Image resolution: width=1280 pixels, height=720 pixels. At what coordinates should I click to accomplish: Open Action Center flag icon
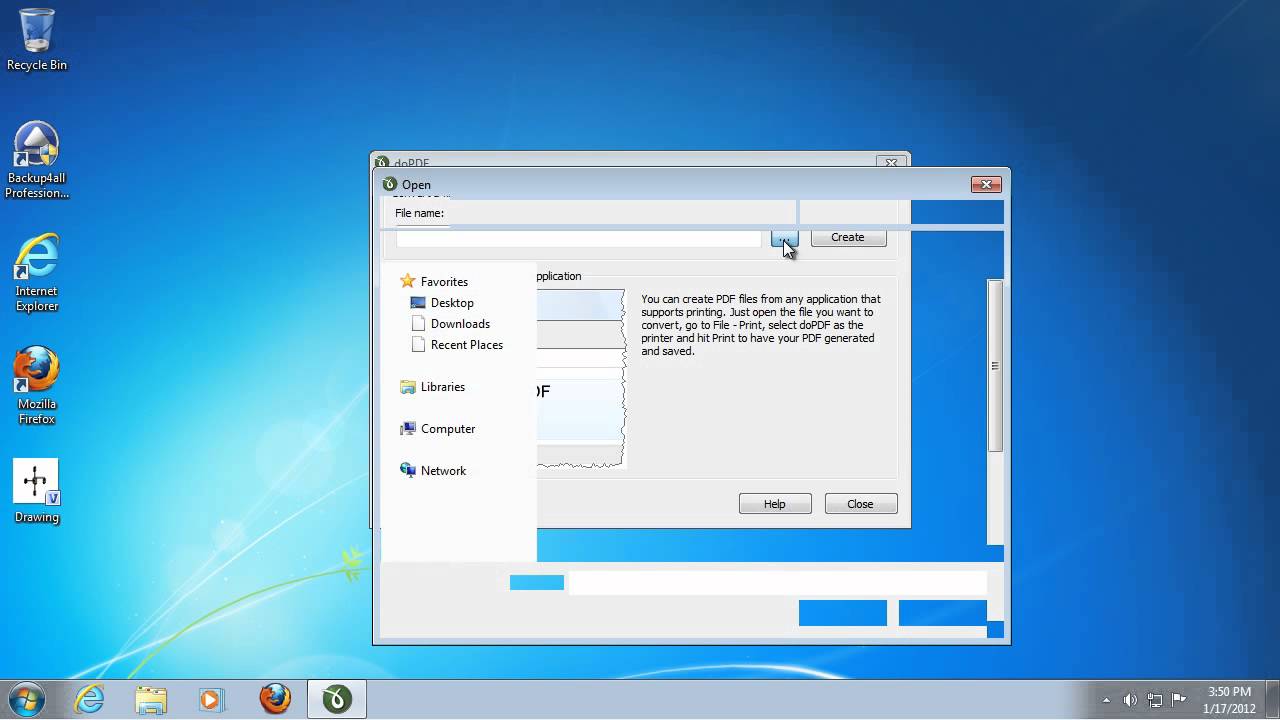click(1179, 700)
